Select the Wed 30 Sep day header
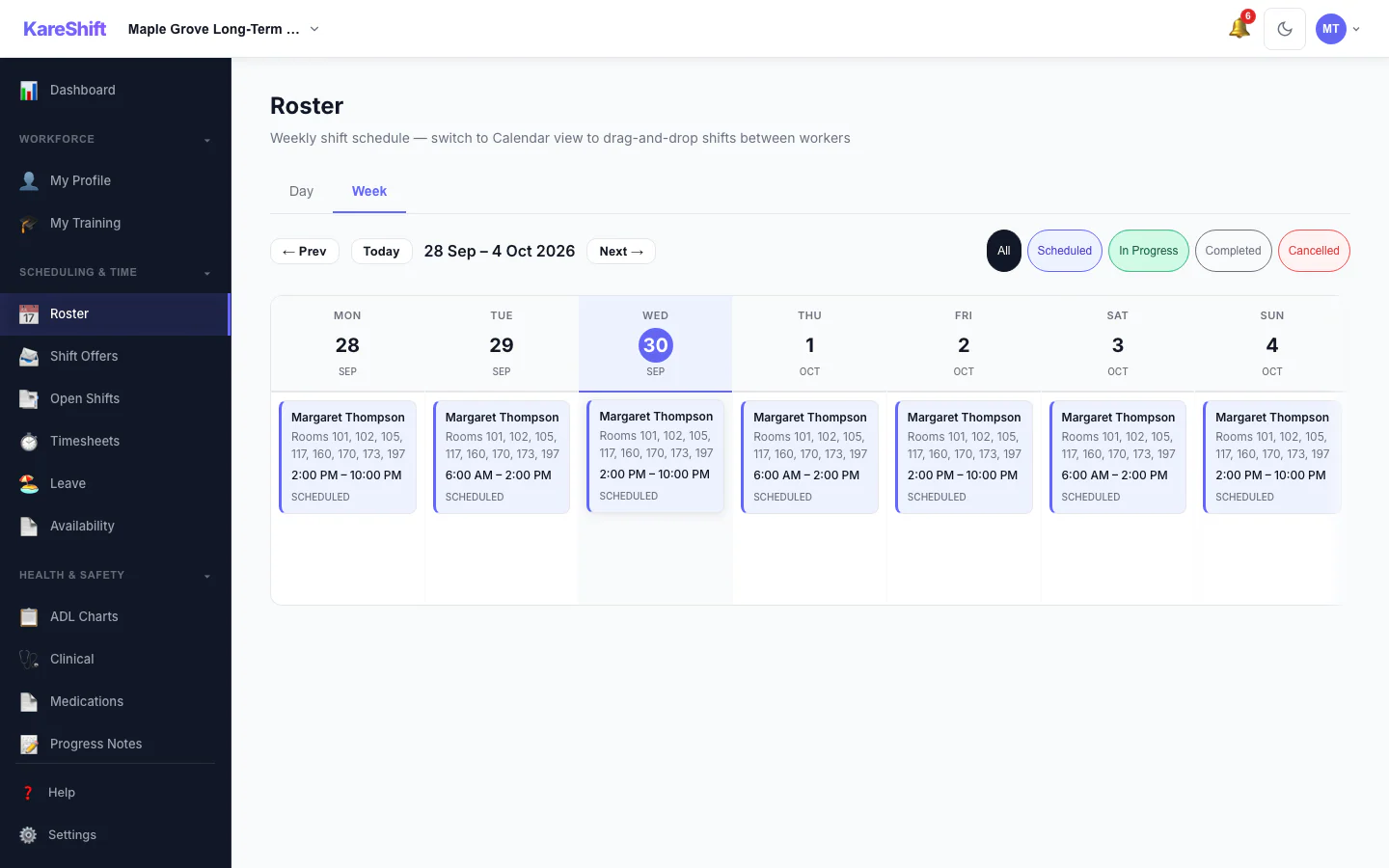This screenshot has width=1389, height=868. tap(656, 344)
